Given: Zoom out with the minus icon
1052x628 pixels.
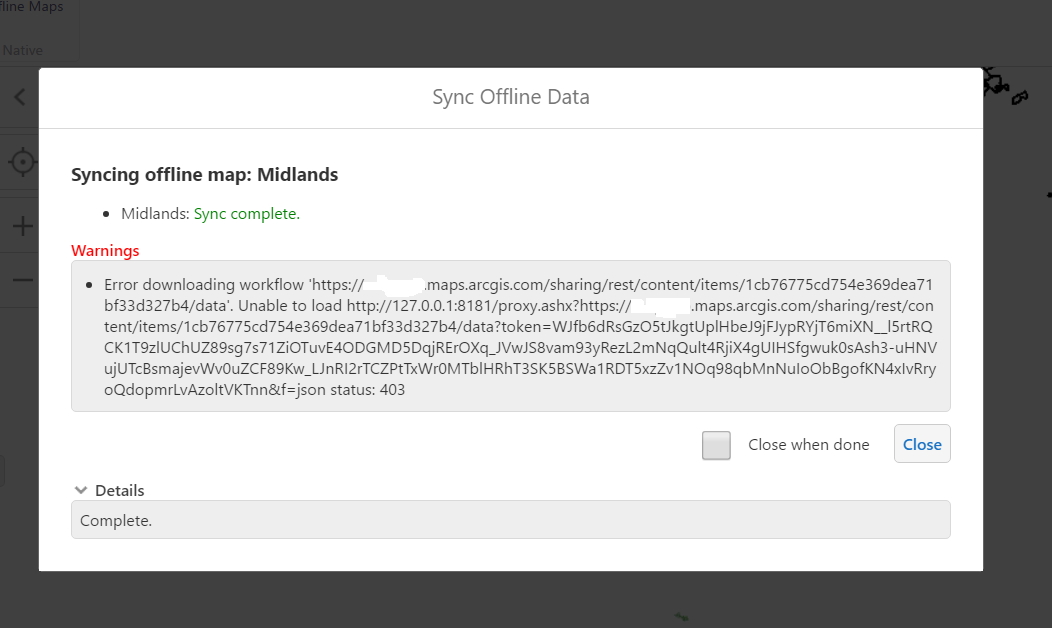Looking at the screenshot, I should (x=23, y=280).
